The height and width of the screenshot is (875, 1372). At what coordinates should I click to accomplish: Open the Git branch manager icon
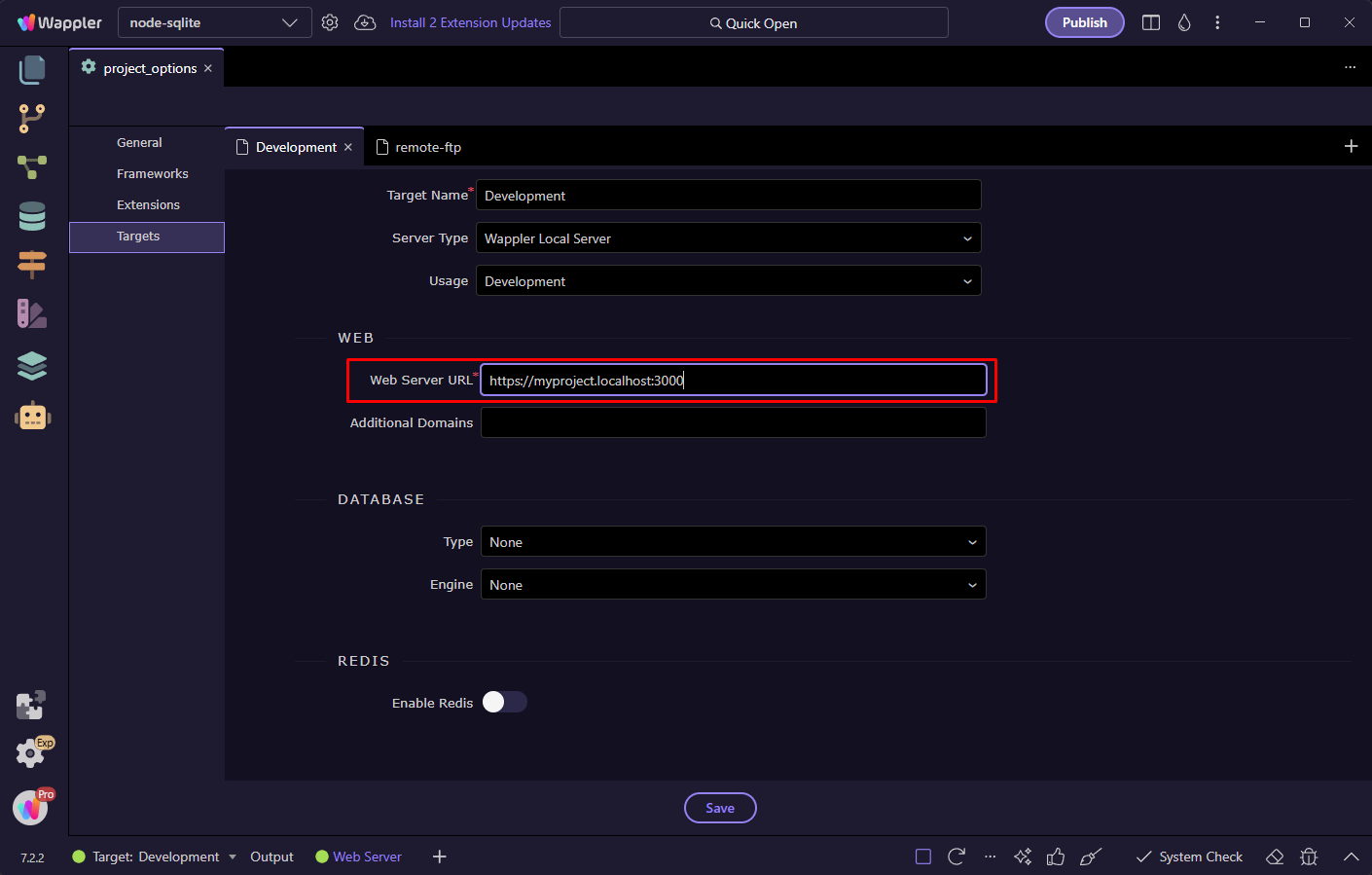(32, 119)
